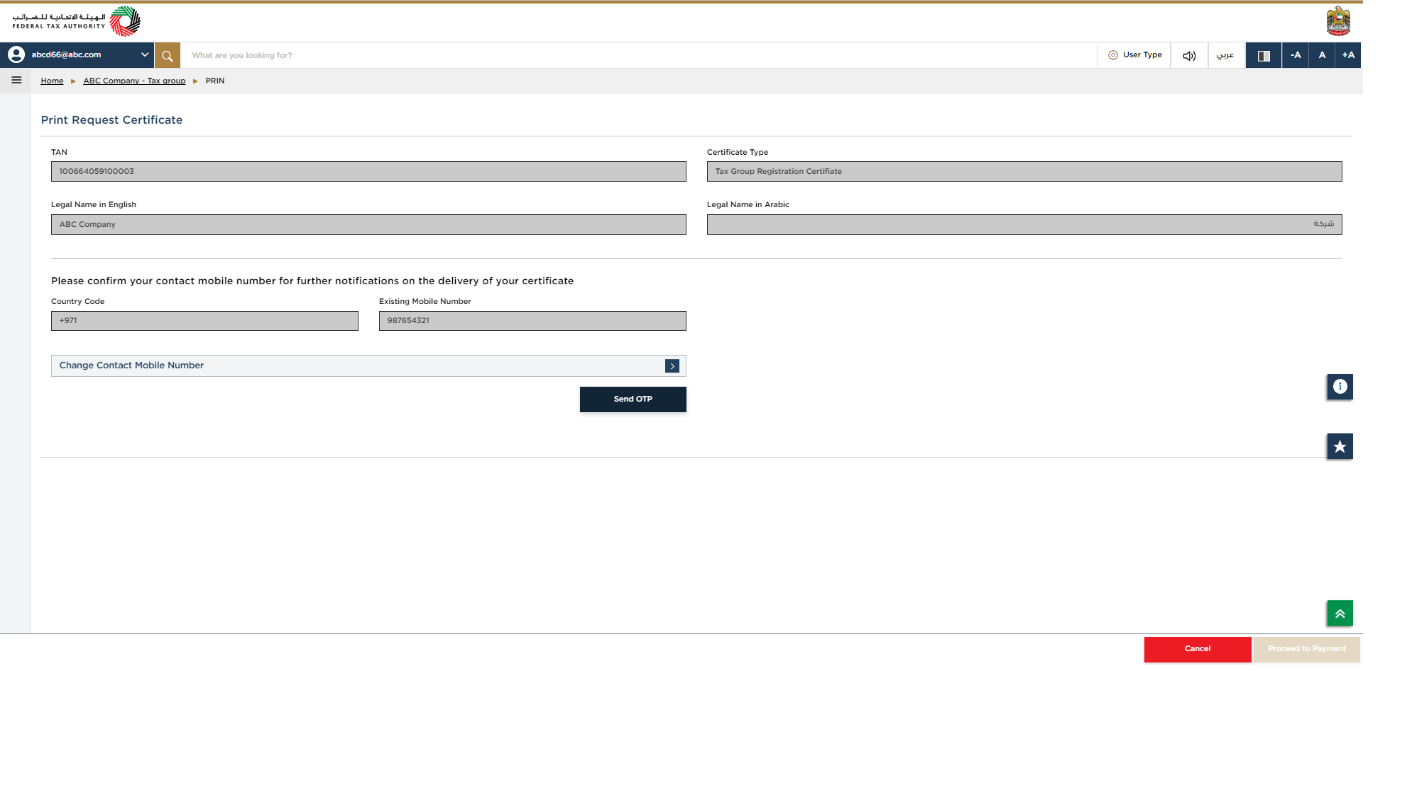
Task: Expand Change Contact Mobile Number section
Action: click(x=368, y=366)
